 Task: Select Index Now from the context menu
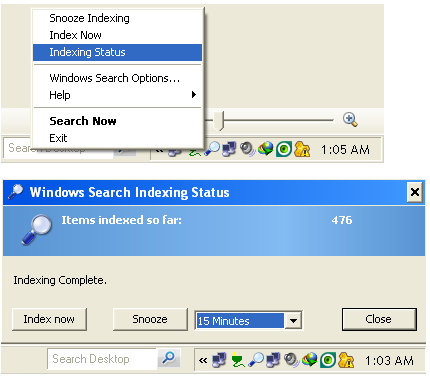point(117,35)
